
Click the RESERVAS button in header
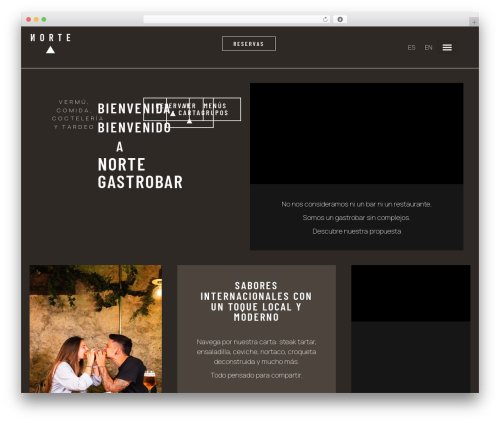click(249, 44)
